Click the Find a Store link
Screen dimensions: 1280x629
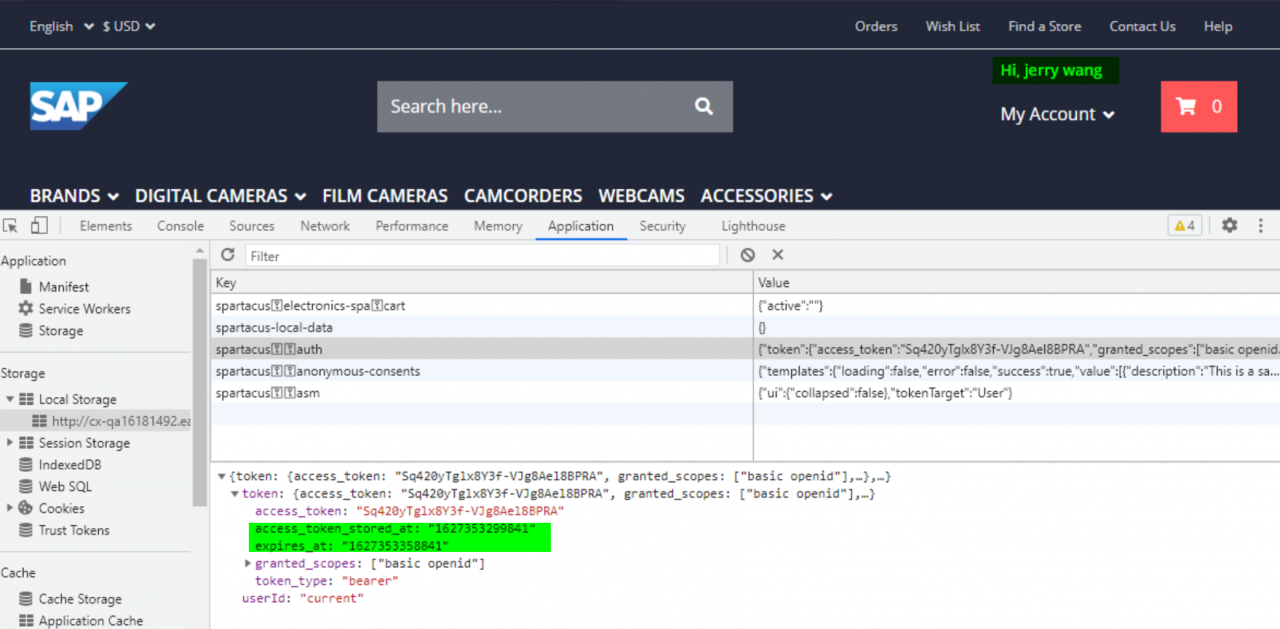(x=1044, y=26)
